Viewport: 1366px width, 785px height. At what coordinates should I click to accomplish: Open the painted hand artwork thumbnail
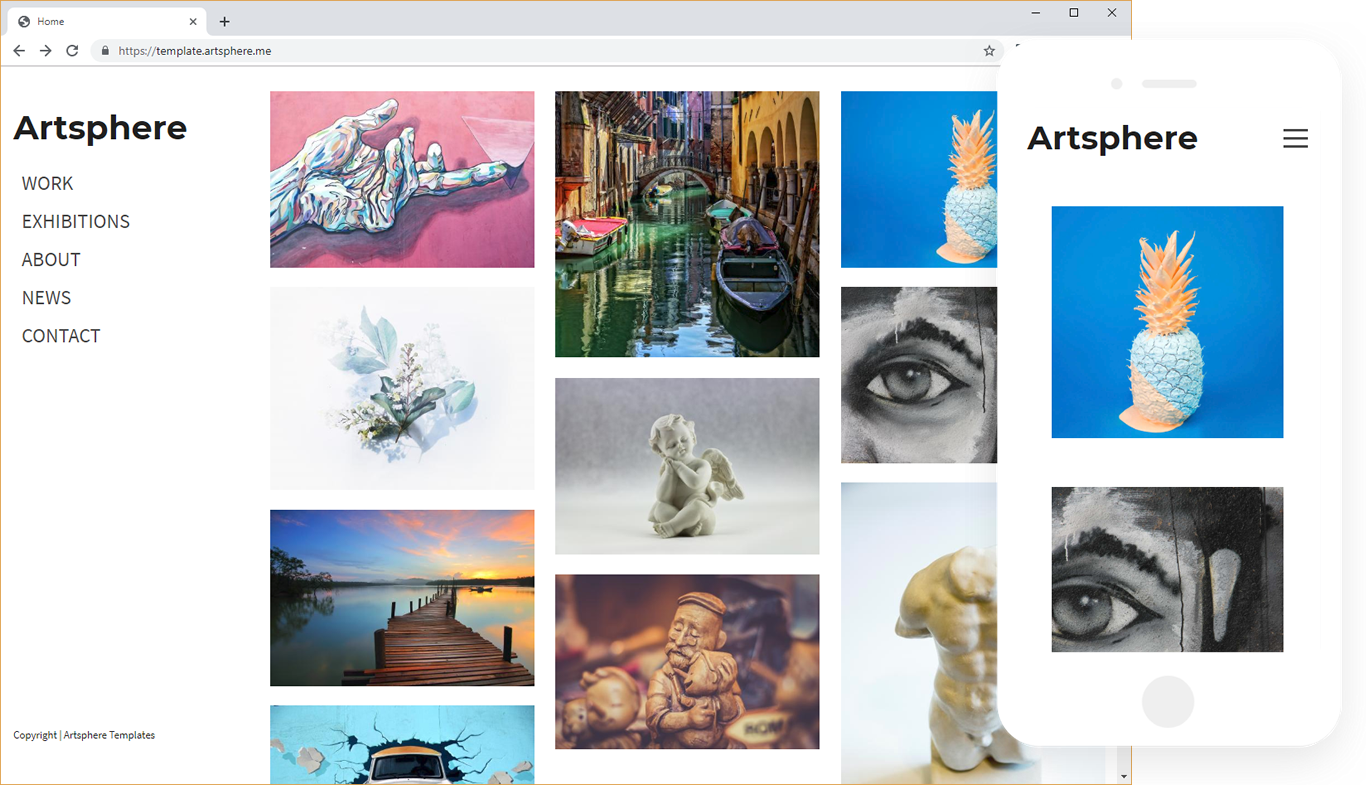pos(402,180)
